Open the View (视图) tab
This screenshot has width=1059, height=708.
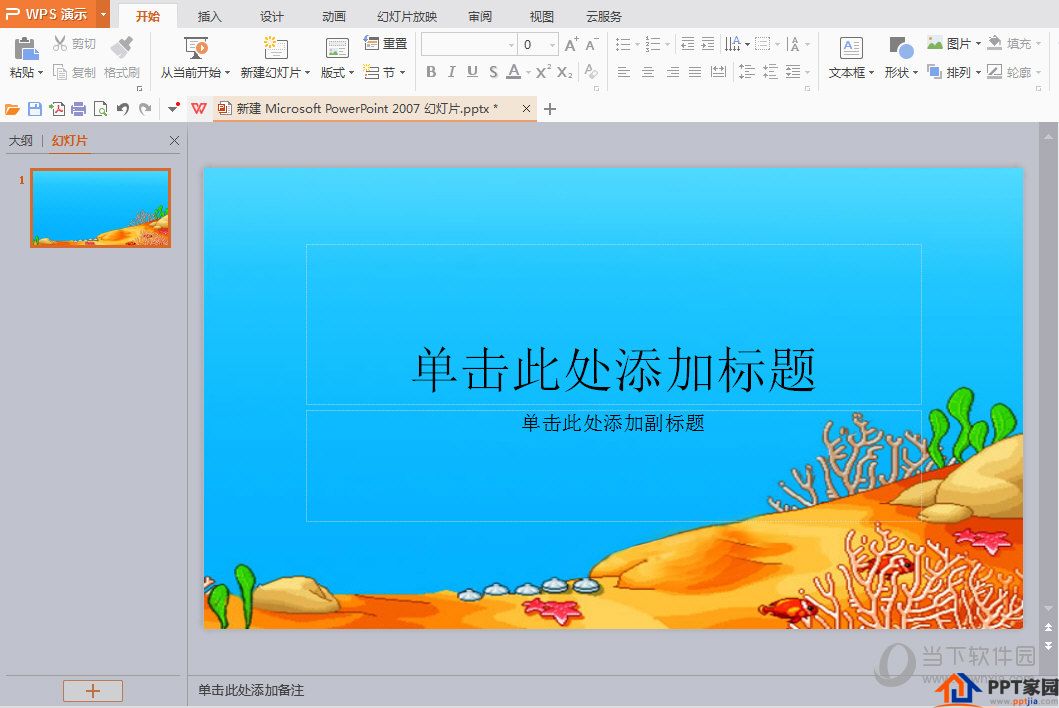tap(542, 16)
